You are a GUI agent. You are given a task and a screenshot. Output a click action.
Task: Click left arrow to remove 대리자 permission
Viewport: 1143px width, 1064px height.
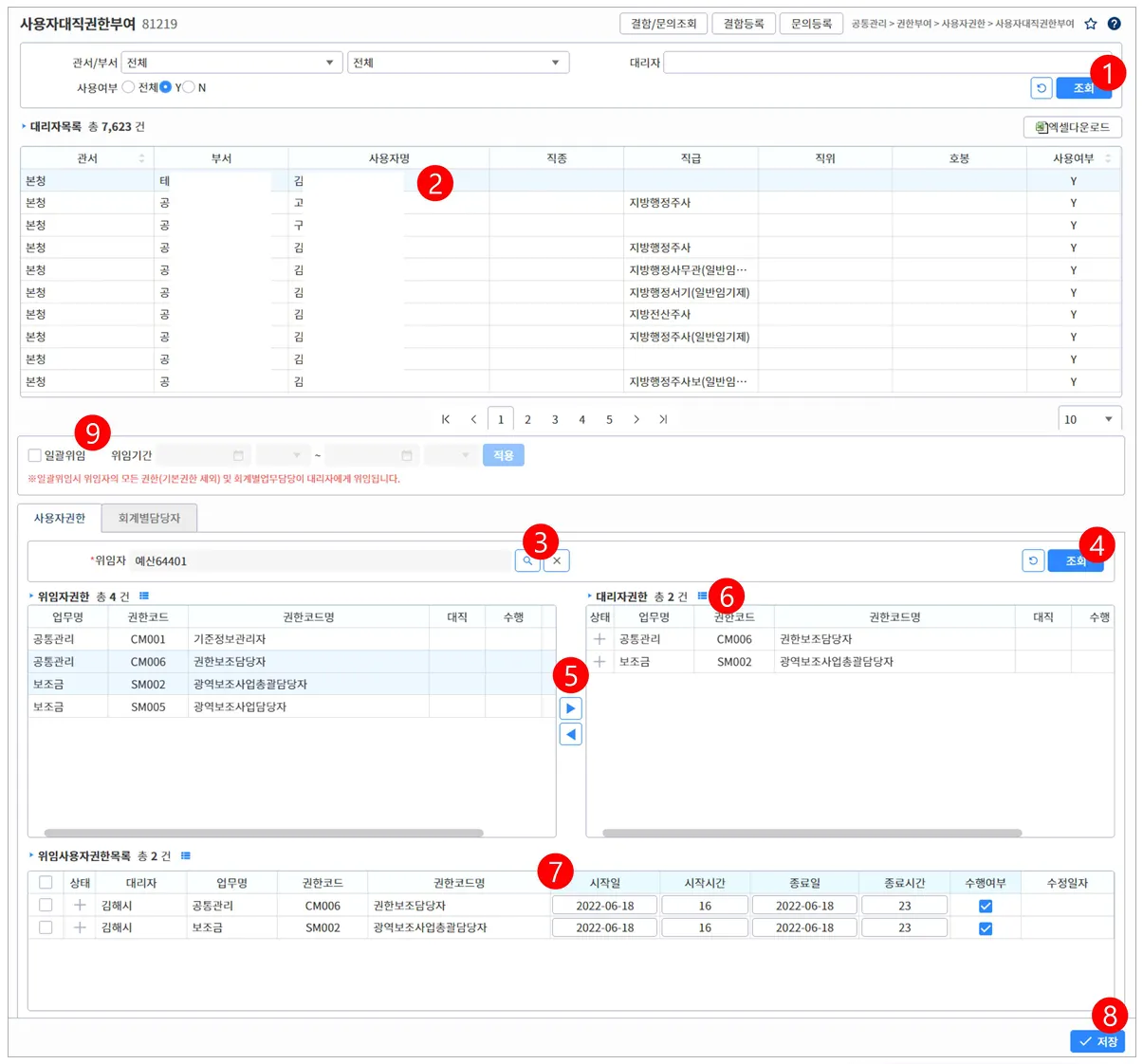pyautogui.click(x=570, y=734)
